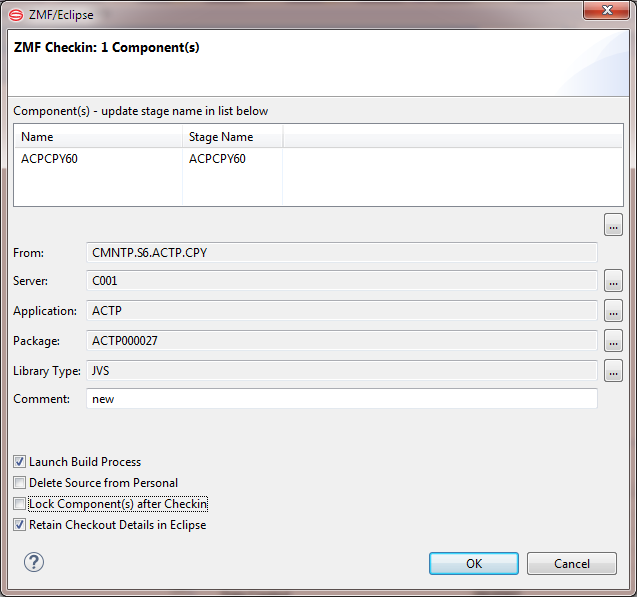Click the From field CMNTP.S6.ACTP.CPY
Image resolution: width=640 pixels, height=597 pixels.
click(x=342, y=253)
